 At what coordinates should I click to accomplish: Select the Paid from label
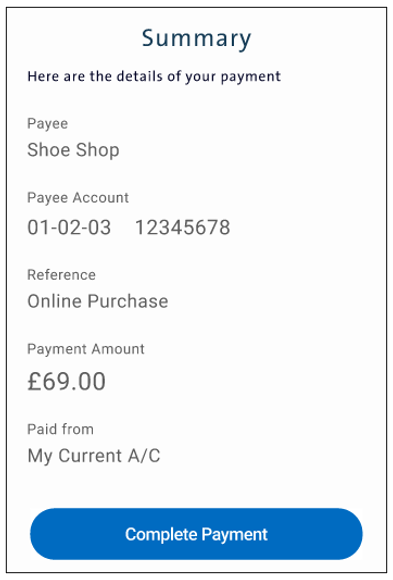(x=60, y=429)
